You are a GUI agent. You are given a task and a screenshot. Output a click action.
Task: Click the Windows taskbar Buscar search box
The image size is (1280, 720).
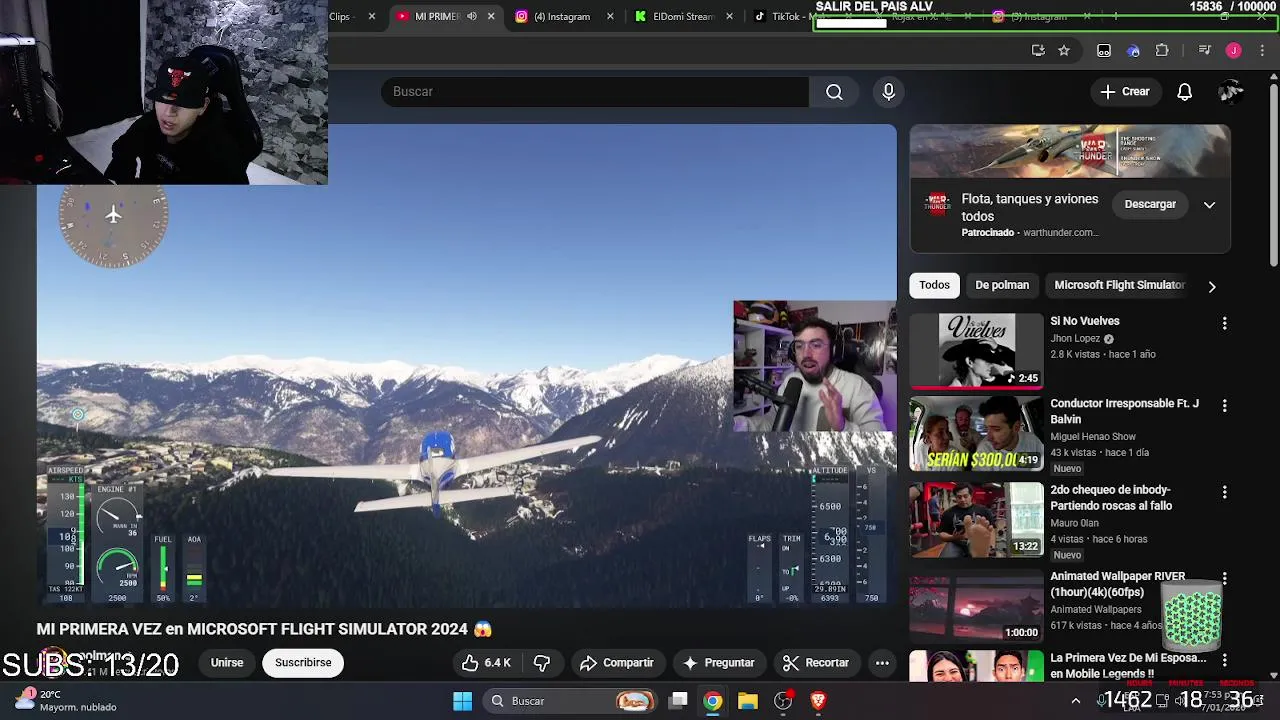coord(568,701)
